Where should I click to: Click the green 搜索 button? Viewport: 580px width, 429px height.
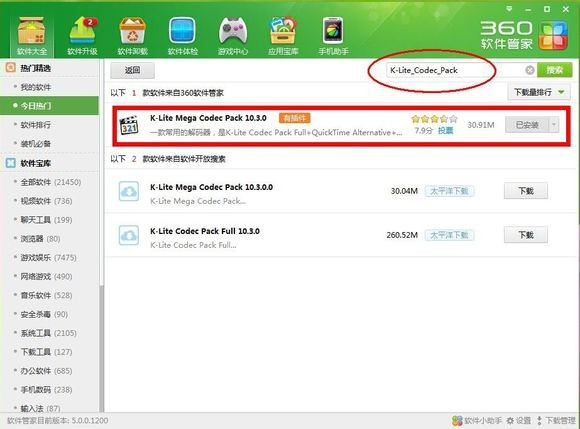click(554, 70)
